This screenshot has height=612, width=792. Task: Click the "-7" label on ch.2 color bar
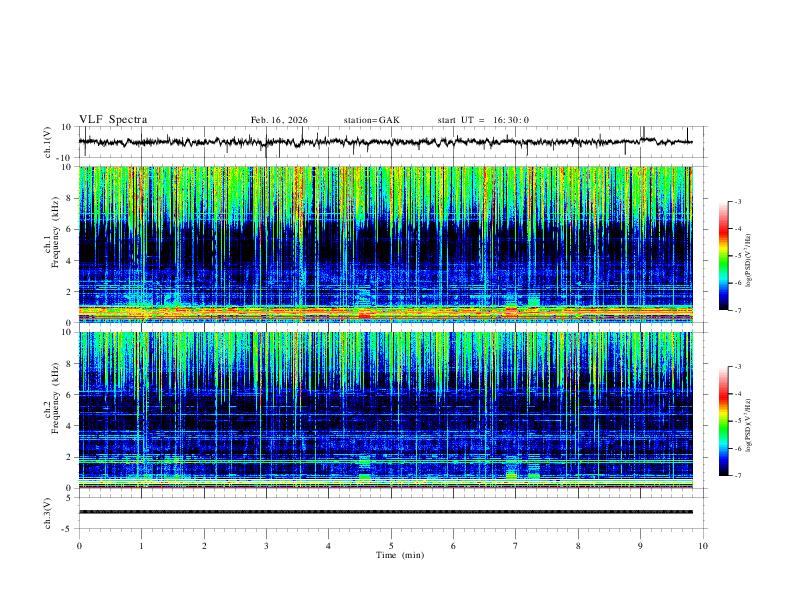pos(737,476)
